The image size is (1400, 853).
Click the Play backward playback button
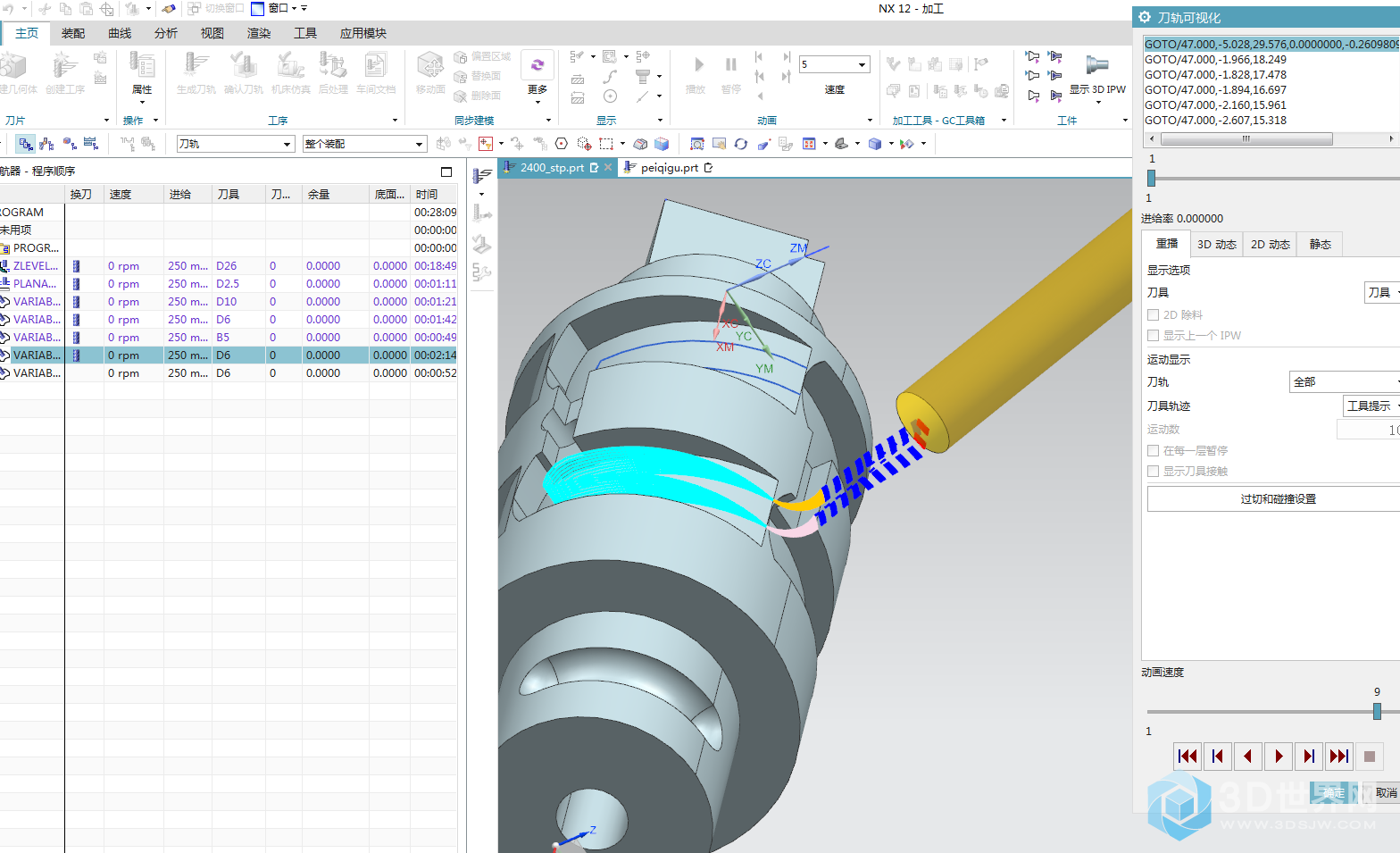point(1248,757)
